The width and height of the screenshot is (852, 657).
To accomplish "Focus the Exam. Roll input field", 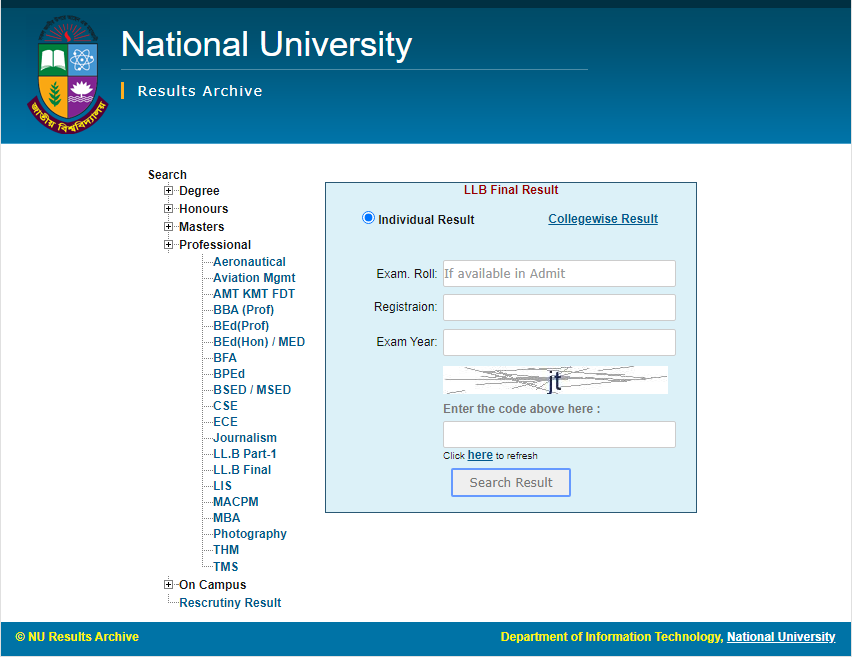I will 559,273.
